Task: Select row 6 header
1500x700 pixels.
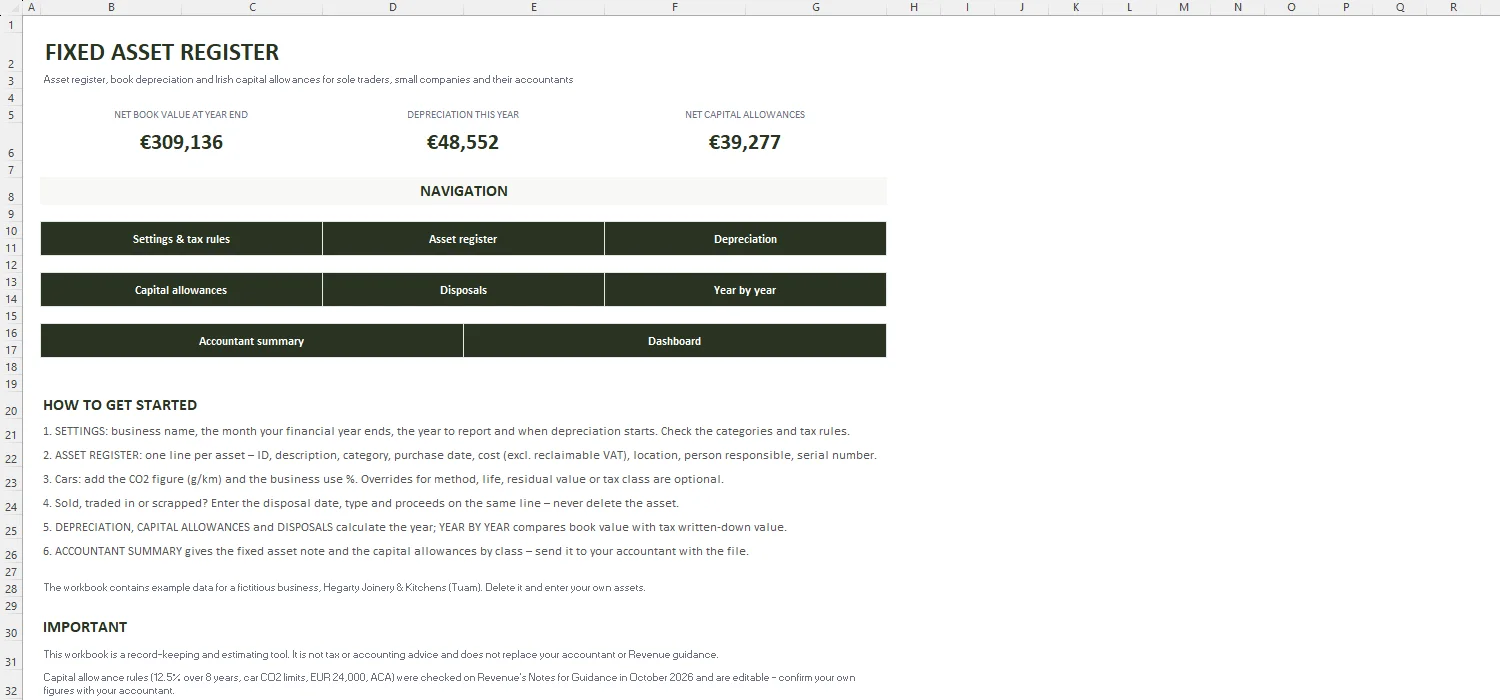Action: coord(11,142)
